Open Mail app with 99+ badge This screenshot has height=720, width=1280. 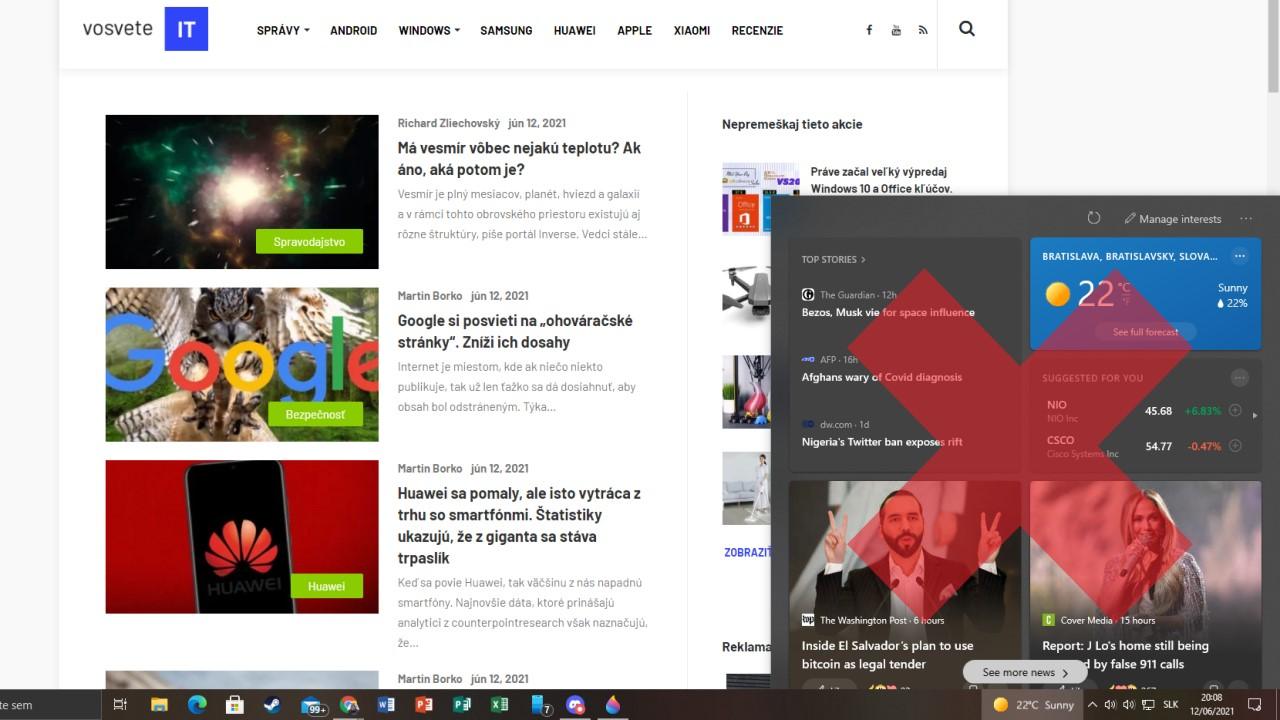[x=312, y=706]
